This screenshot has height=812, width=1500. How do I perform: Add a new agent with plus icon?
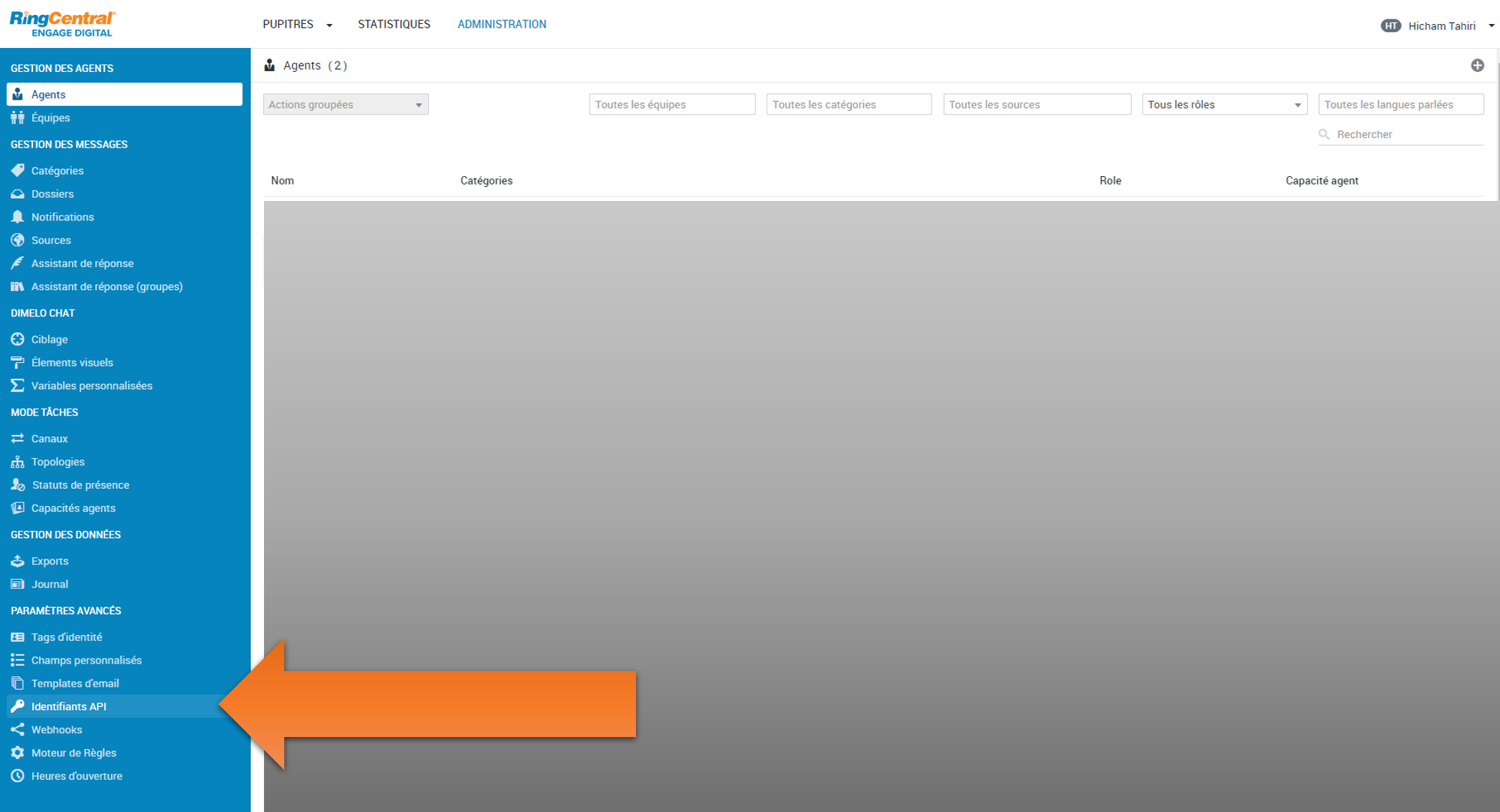click(1477, 65)
